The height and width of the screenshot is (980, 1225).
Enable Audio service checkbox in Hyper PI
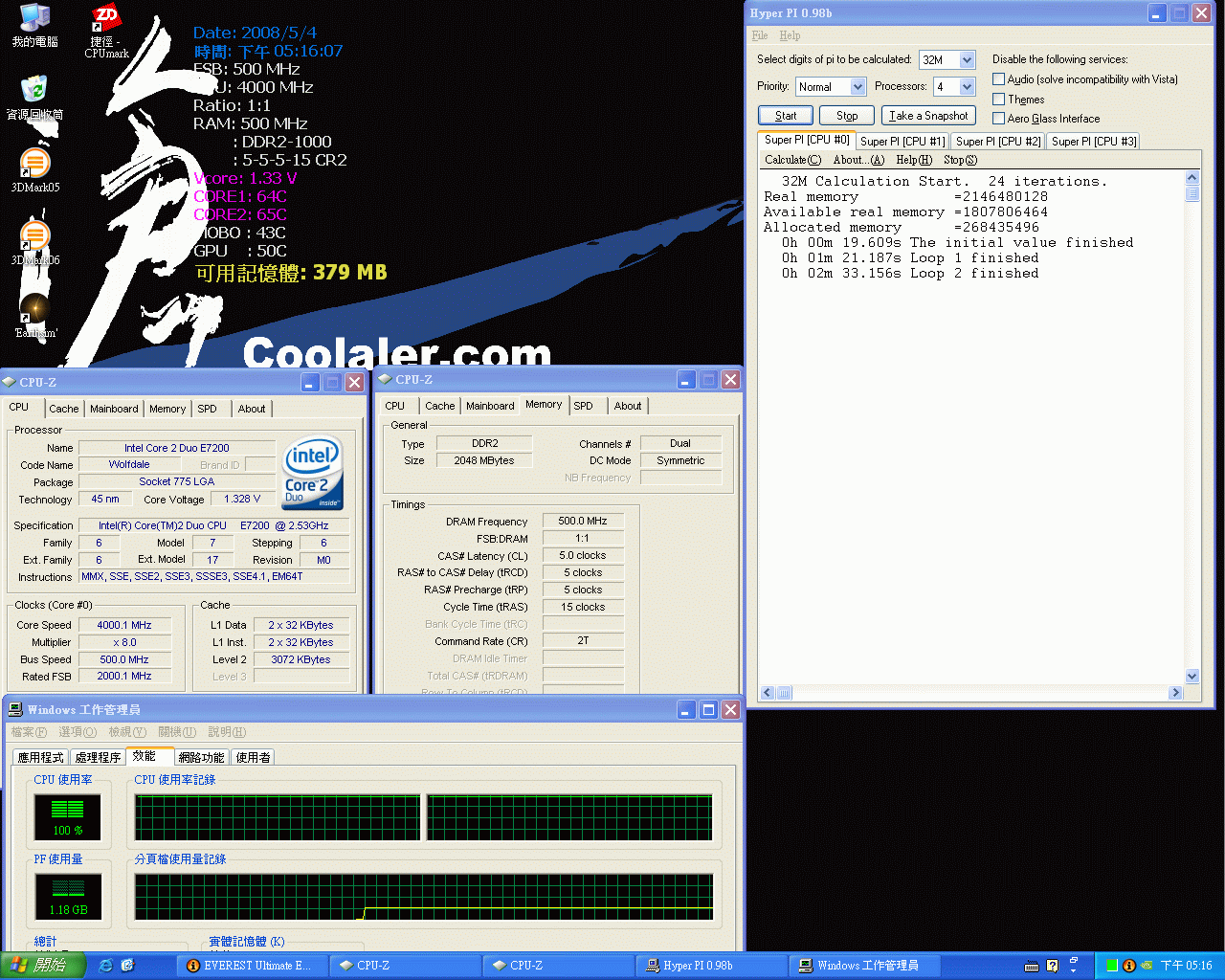(998, 79)
